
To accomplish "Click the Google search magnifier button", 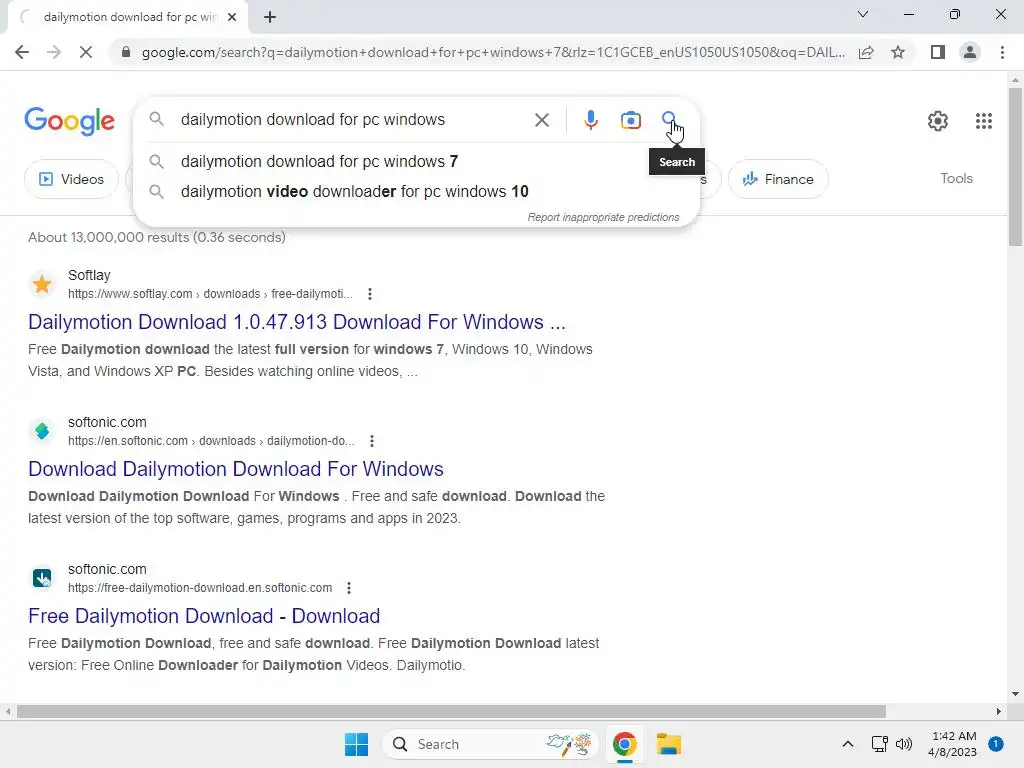I will 669,120.
